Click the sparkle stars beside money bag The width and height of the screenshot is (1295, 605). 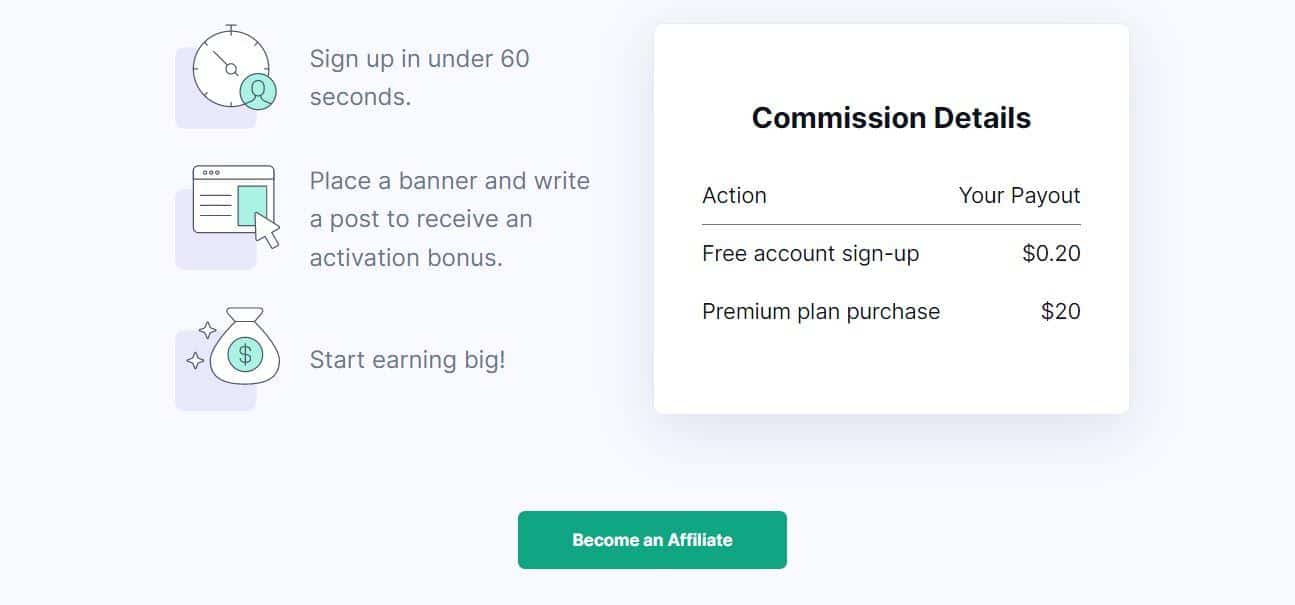pyautogui.click(x=201, y=345)
